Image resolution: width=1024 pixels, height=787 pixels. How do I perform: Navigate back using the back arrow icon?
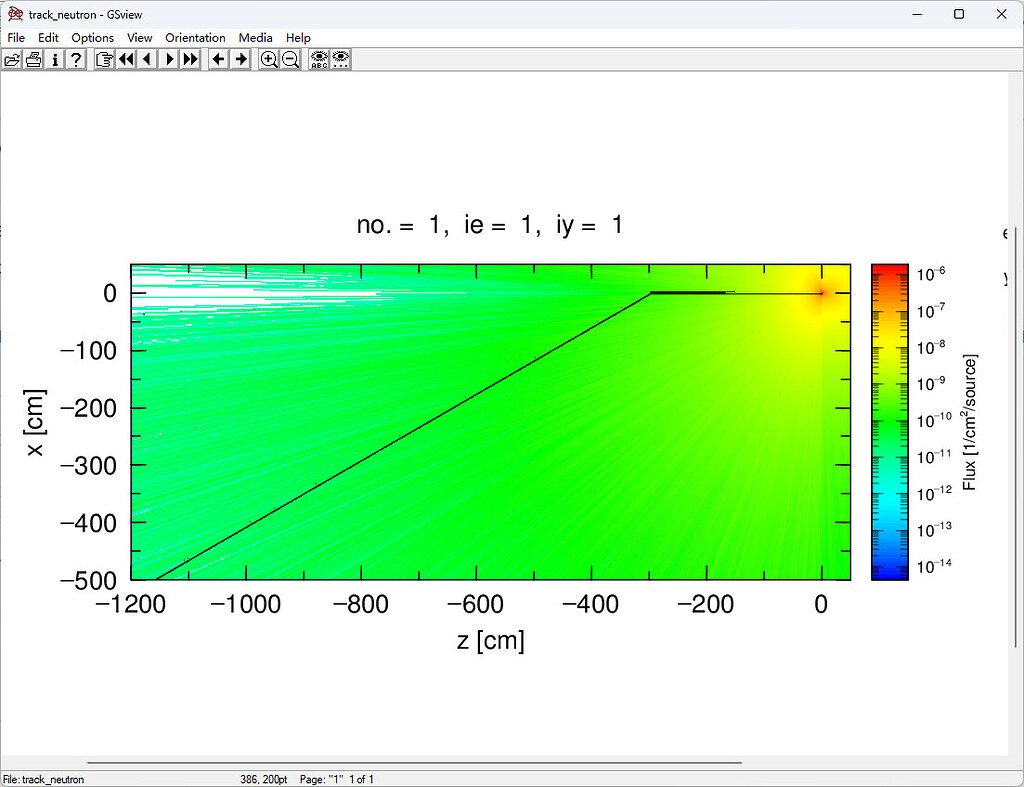point(218,59)
